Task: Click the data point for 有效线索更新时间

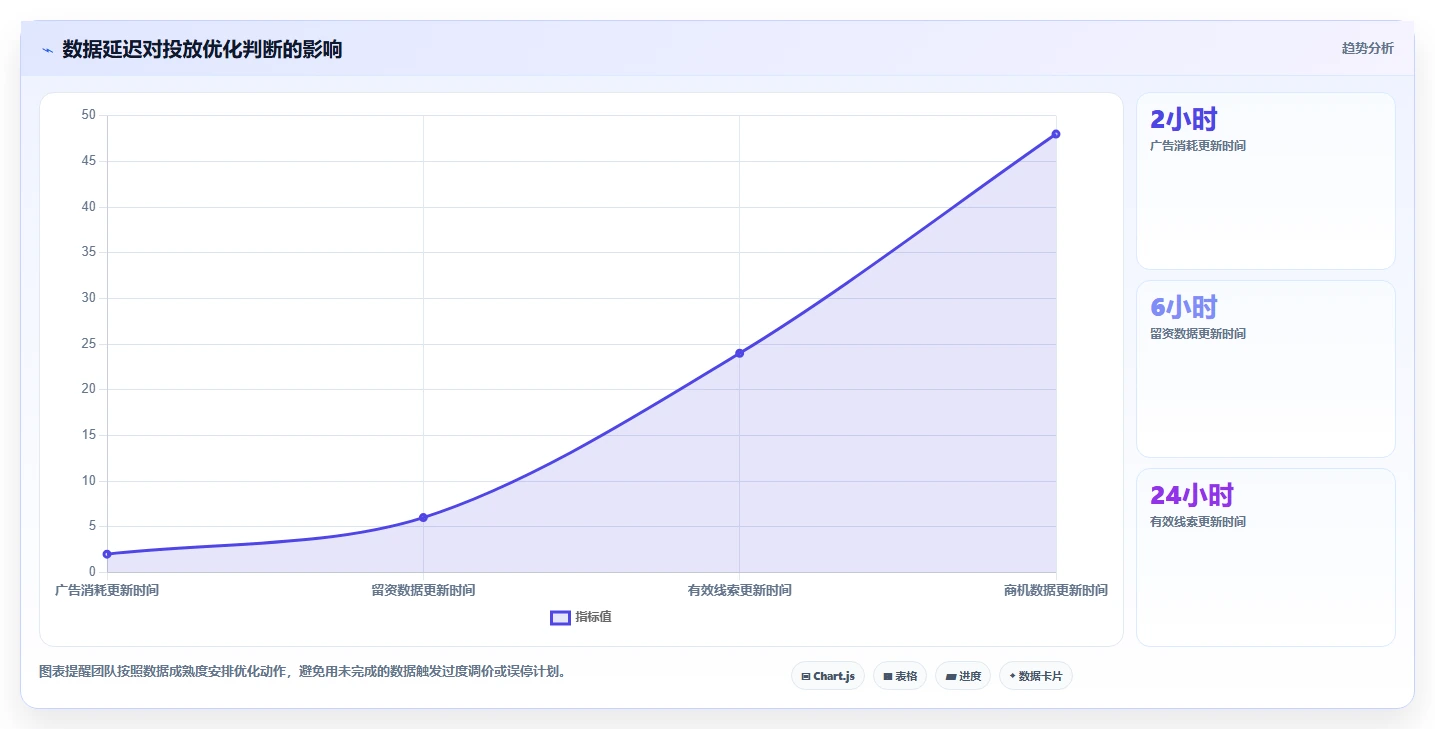Action: 739,353
